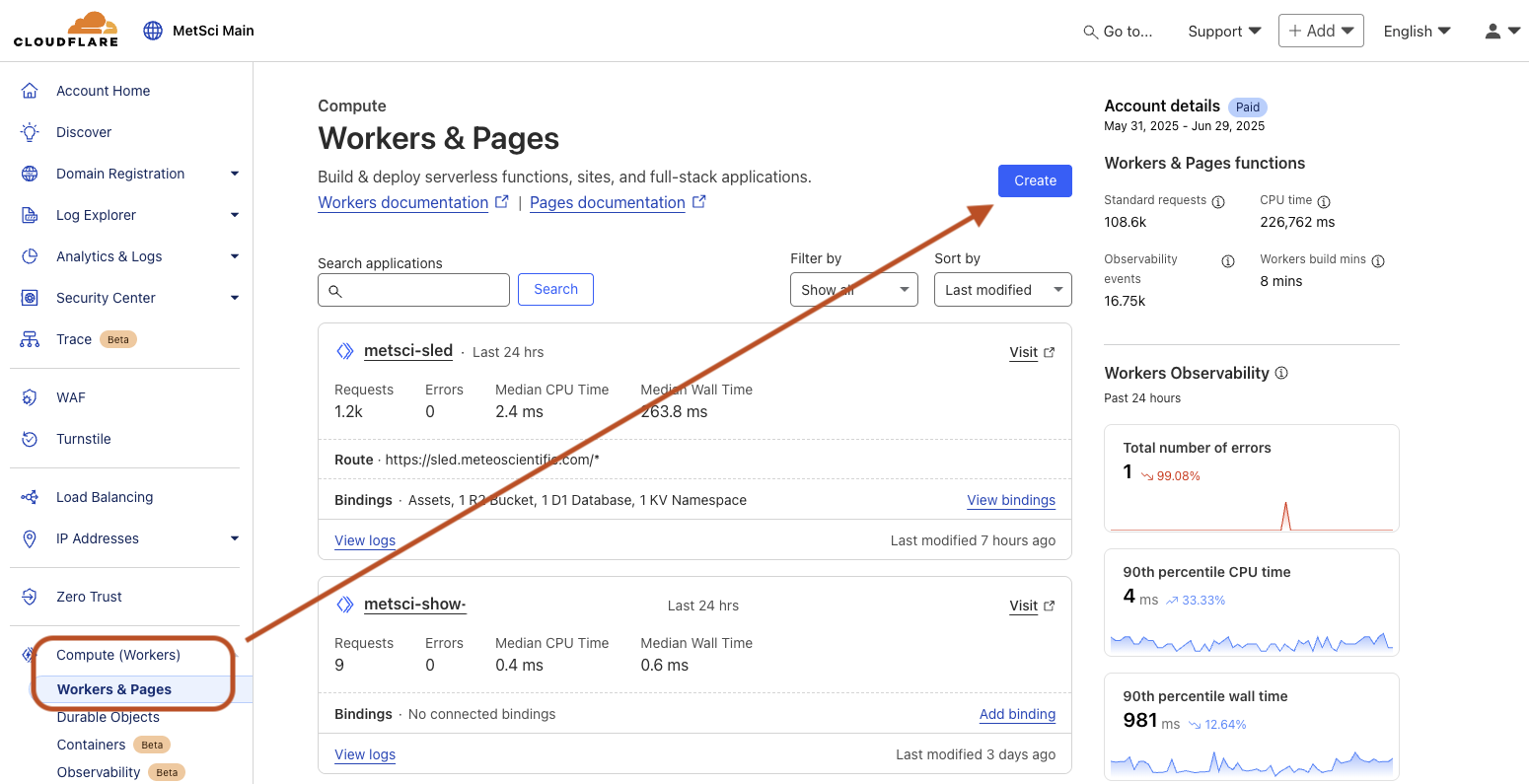
Task: Click the Search applications input field
Action: pos(413,289)
